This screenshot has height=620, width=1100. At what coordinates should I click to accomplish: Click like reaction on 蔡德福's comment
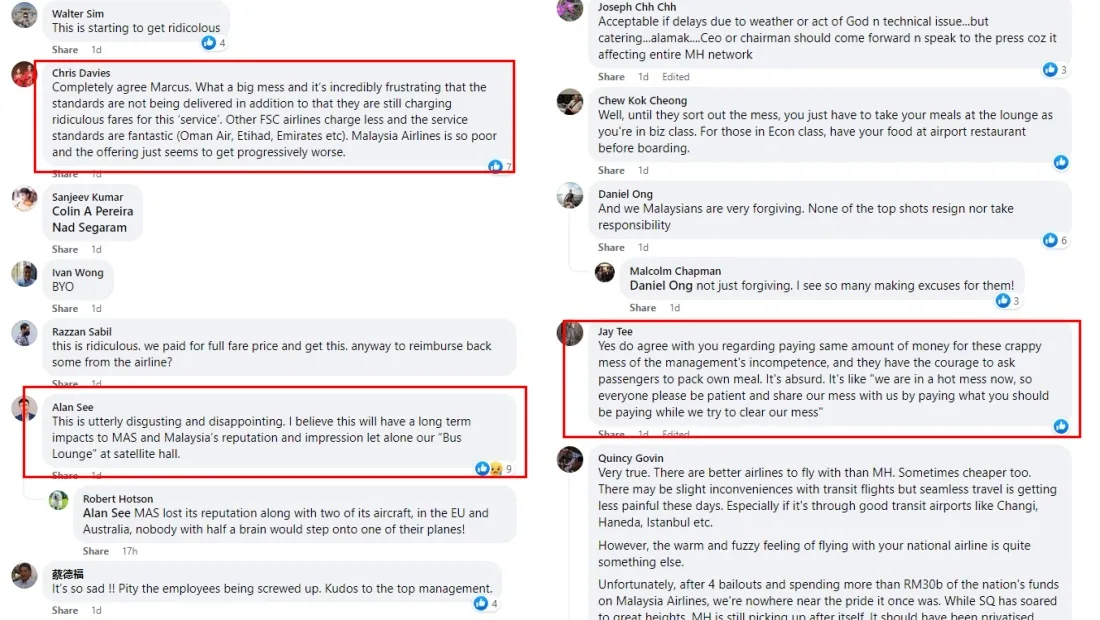[x=481, y=603]
